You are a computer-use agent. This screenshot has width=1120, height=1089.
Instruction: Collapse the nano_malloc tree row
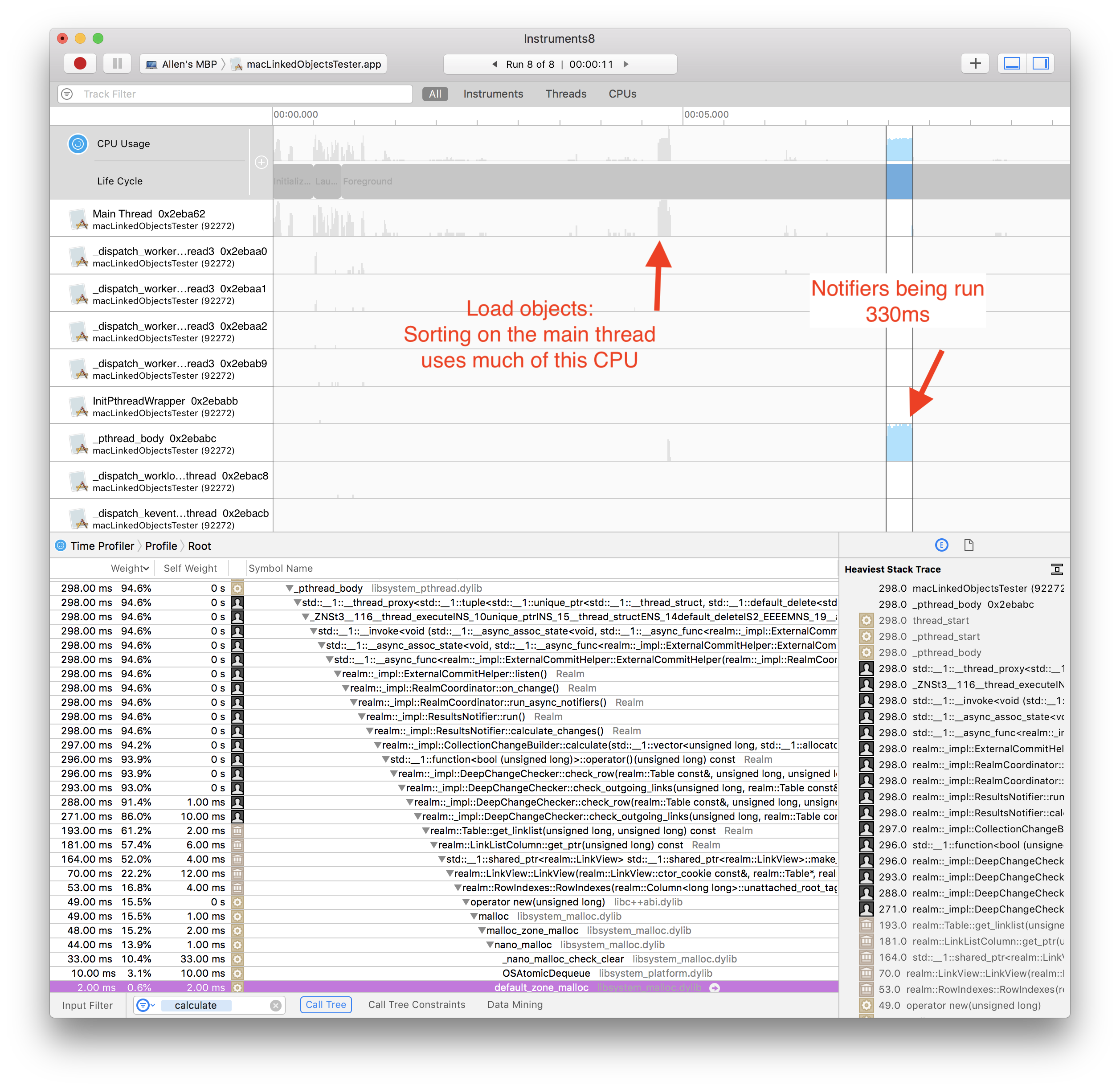point(490,945)
